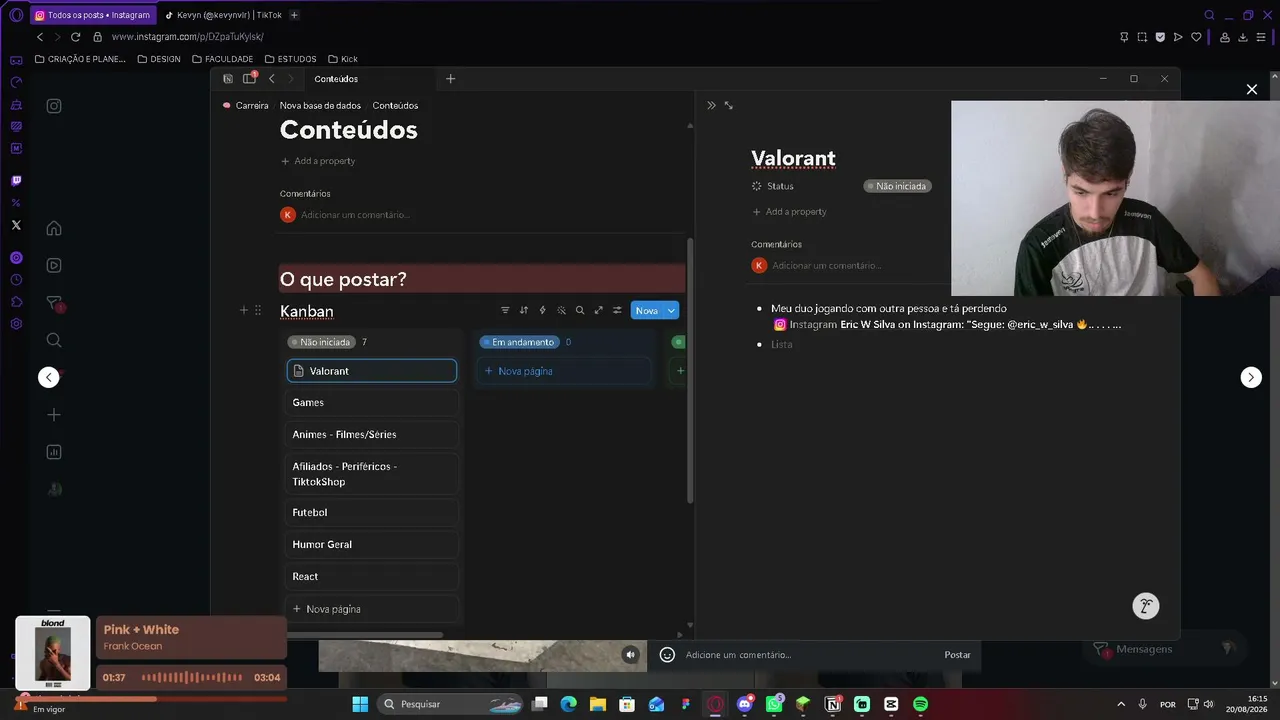The image size is (1280, 720).
Task: Focus comment field in Valorant side panel
Action: coord(826,265)
